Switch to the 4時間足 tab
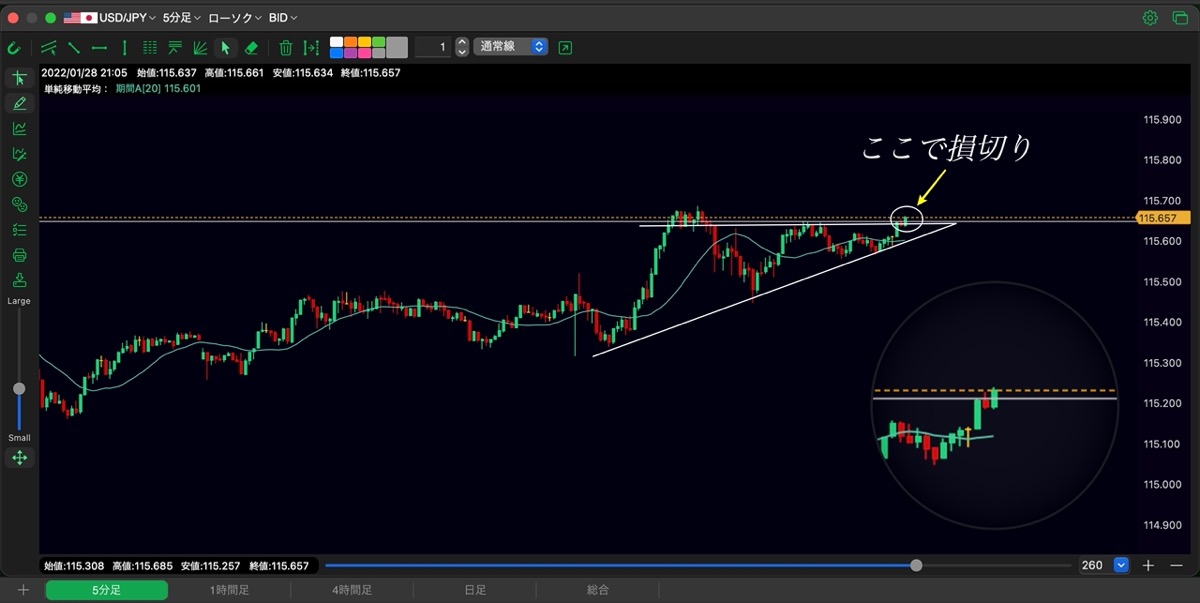Viewport: 1200px width, 603px height. click(352, 590)
